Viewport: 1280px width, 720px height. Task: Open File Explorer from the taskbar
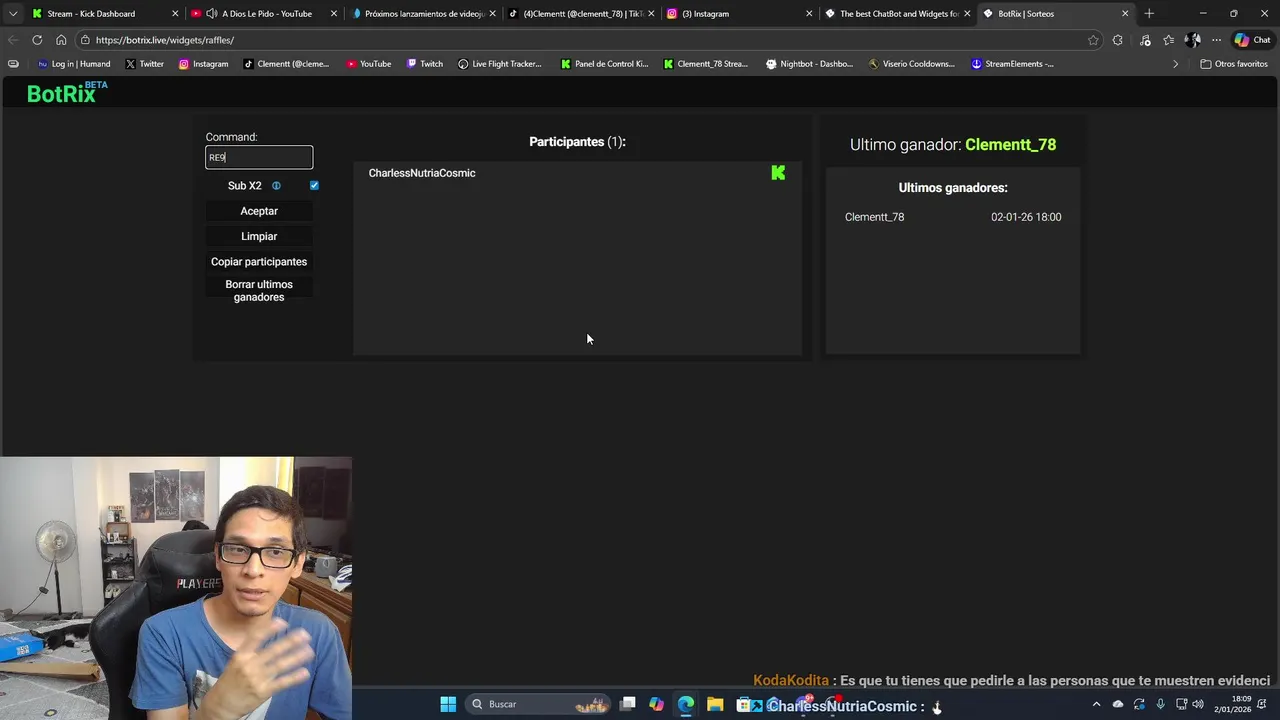point(715,704)
